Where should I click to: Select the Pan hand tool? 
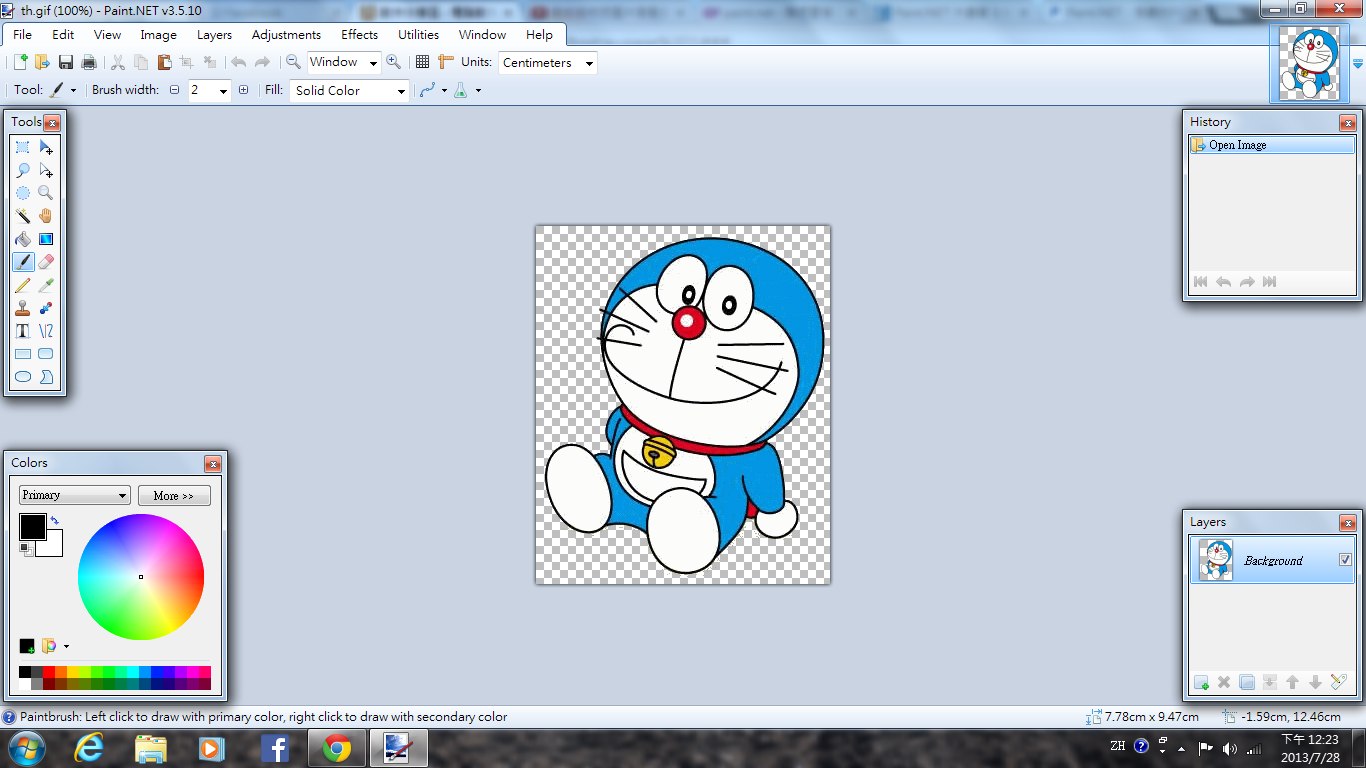(x=46, y=216)
